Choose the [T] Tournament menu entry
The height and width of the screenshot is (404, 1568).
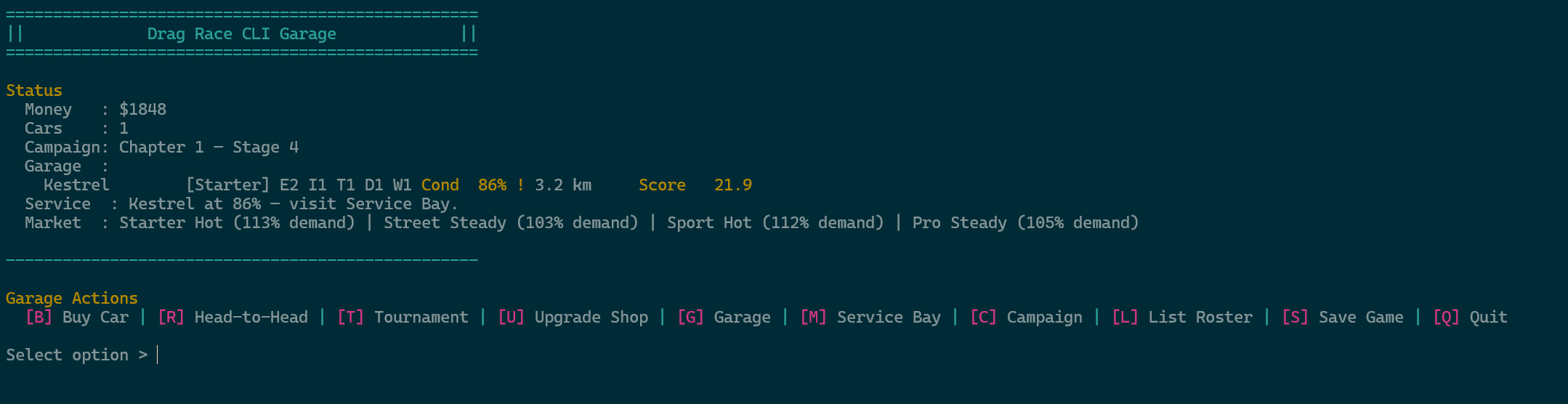coord(403,318)
